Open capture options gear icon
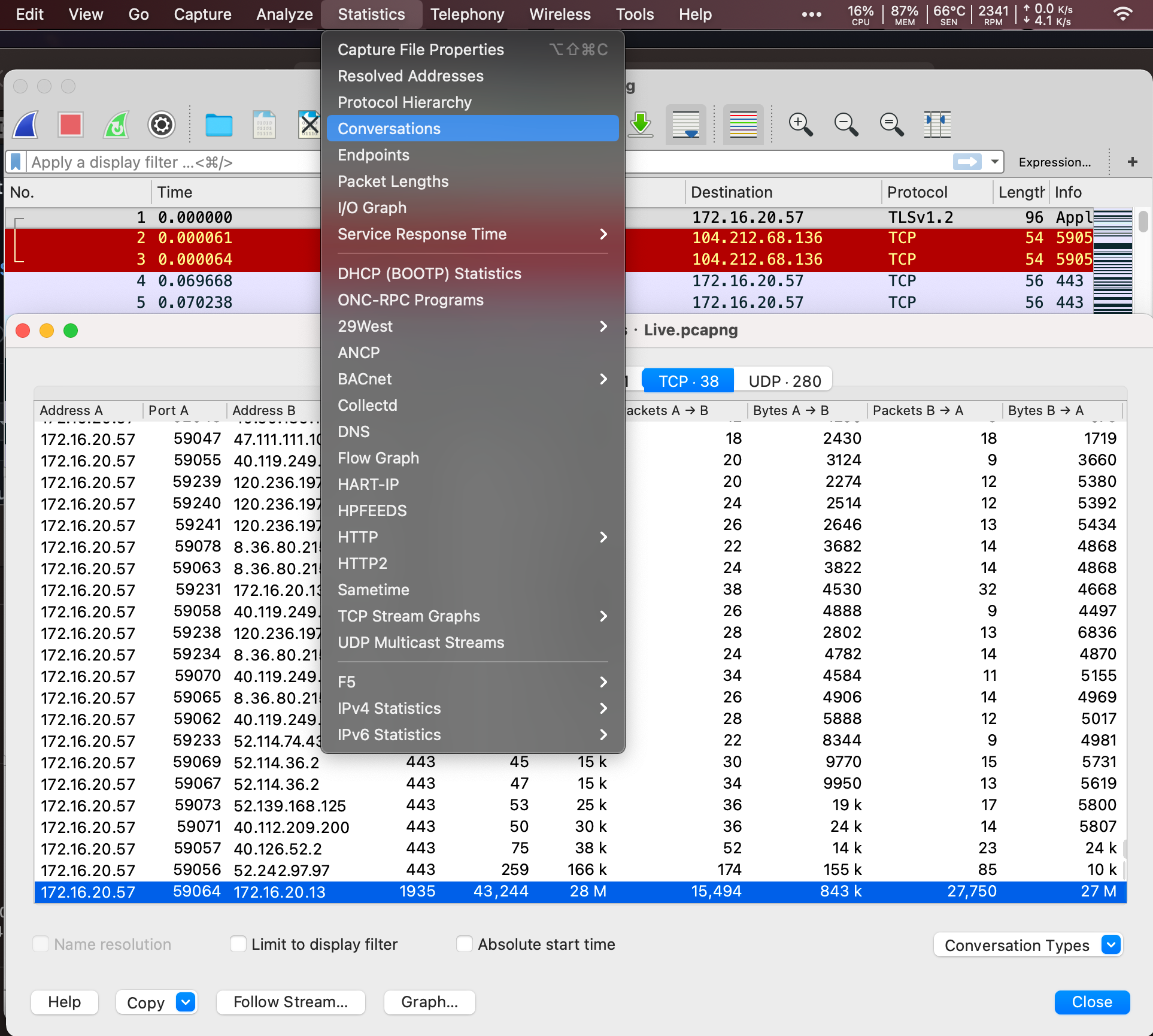 point(161,125)
